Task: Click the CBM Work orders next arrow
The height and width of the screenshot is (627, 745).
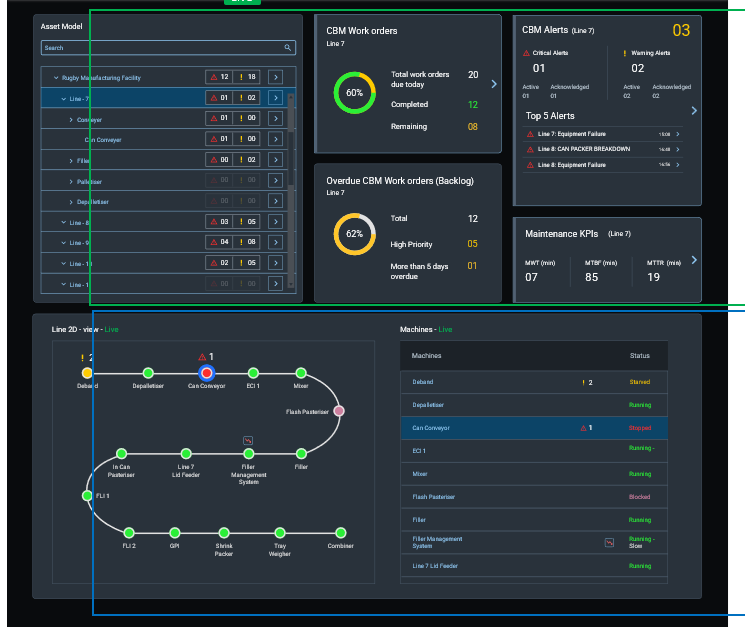Action: [x=493, y=85]
